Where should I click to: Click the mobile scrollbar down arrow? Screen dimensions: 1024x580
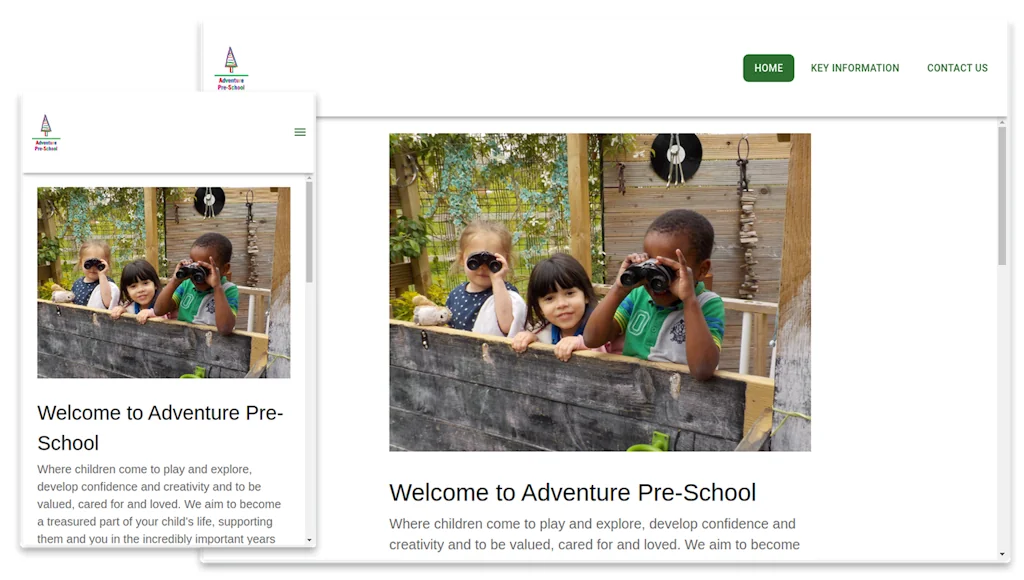(309, 540)
